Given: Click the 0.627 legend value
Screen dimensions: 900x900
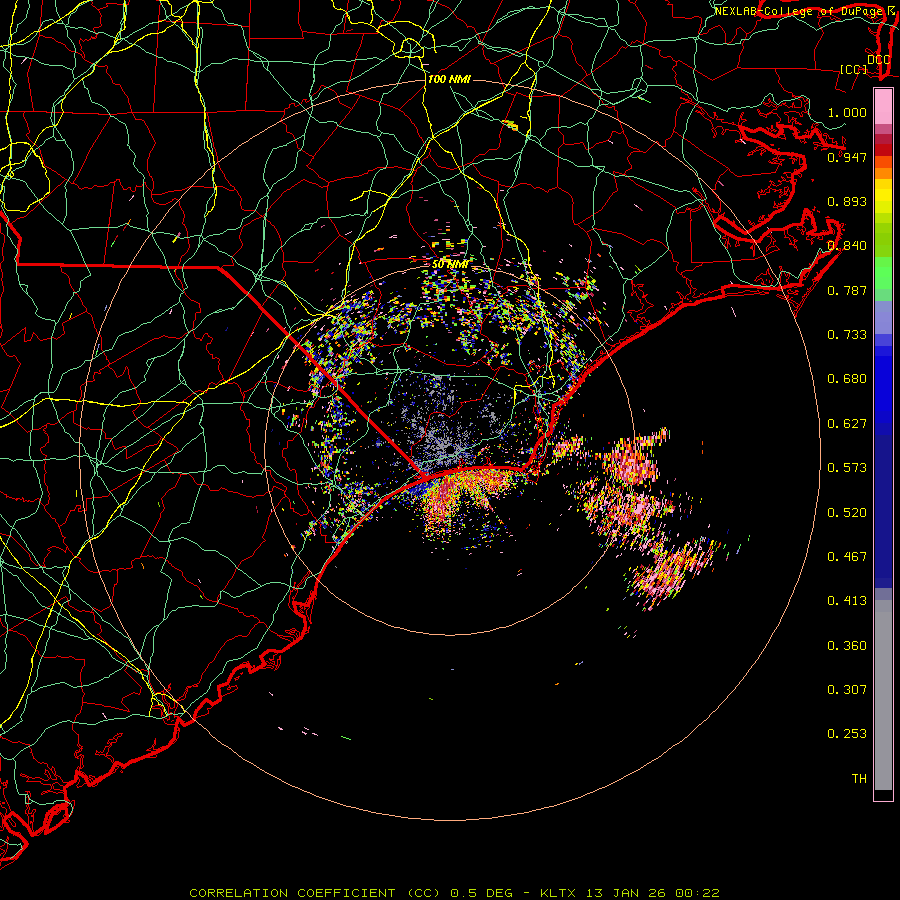Looking at the screenshot, I should (847, 424).
